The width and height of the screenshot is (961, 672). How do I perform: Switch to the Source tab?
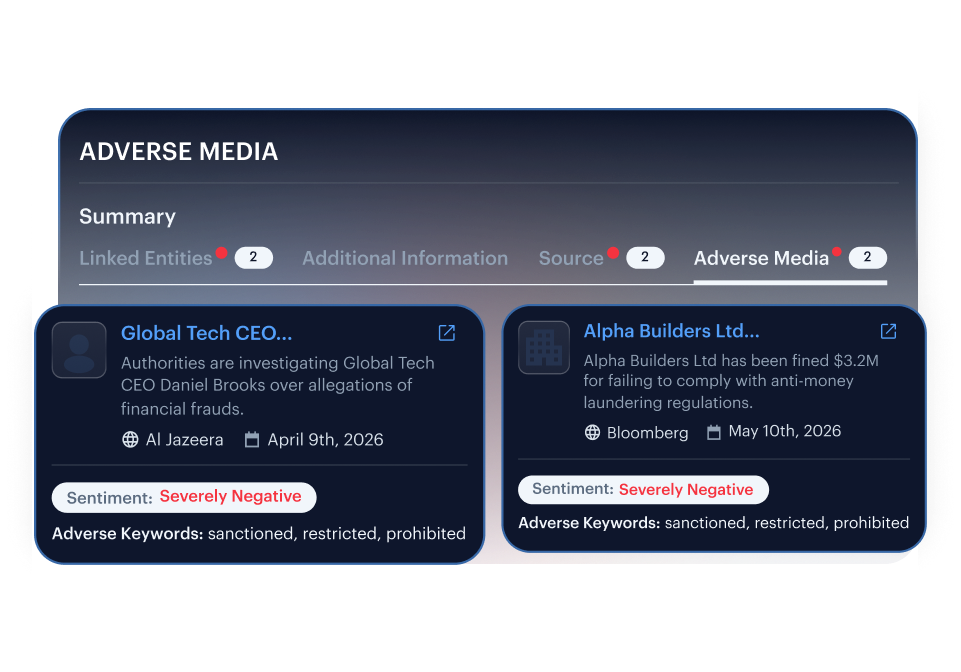tap(571, 258)
